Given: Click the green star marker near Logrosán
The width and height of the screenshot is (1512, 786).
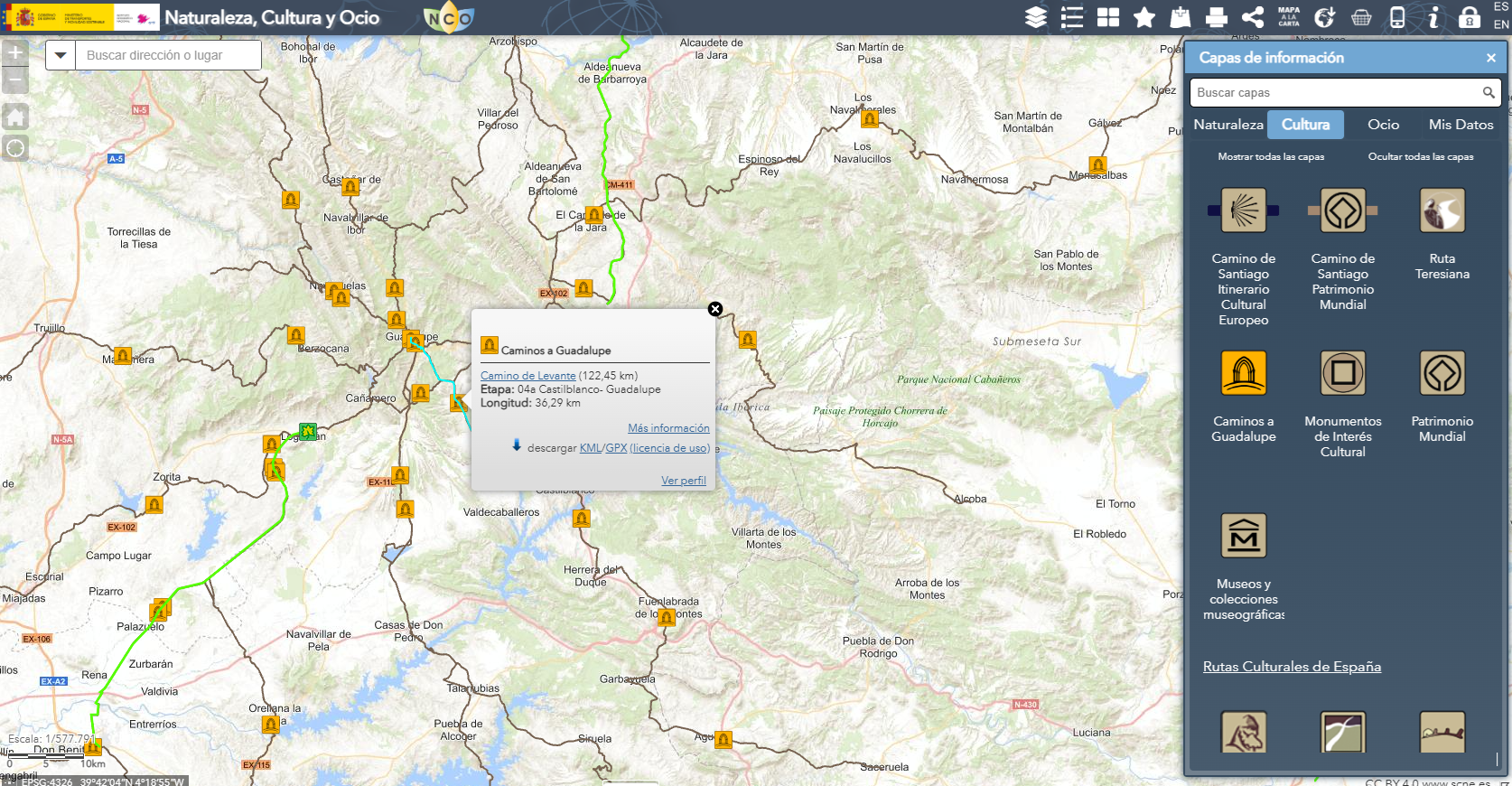Looking at the screenshot, I should (x=308, y=432).
